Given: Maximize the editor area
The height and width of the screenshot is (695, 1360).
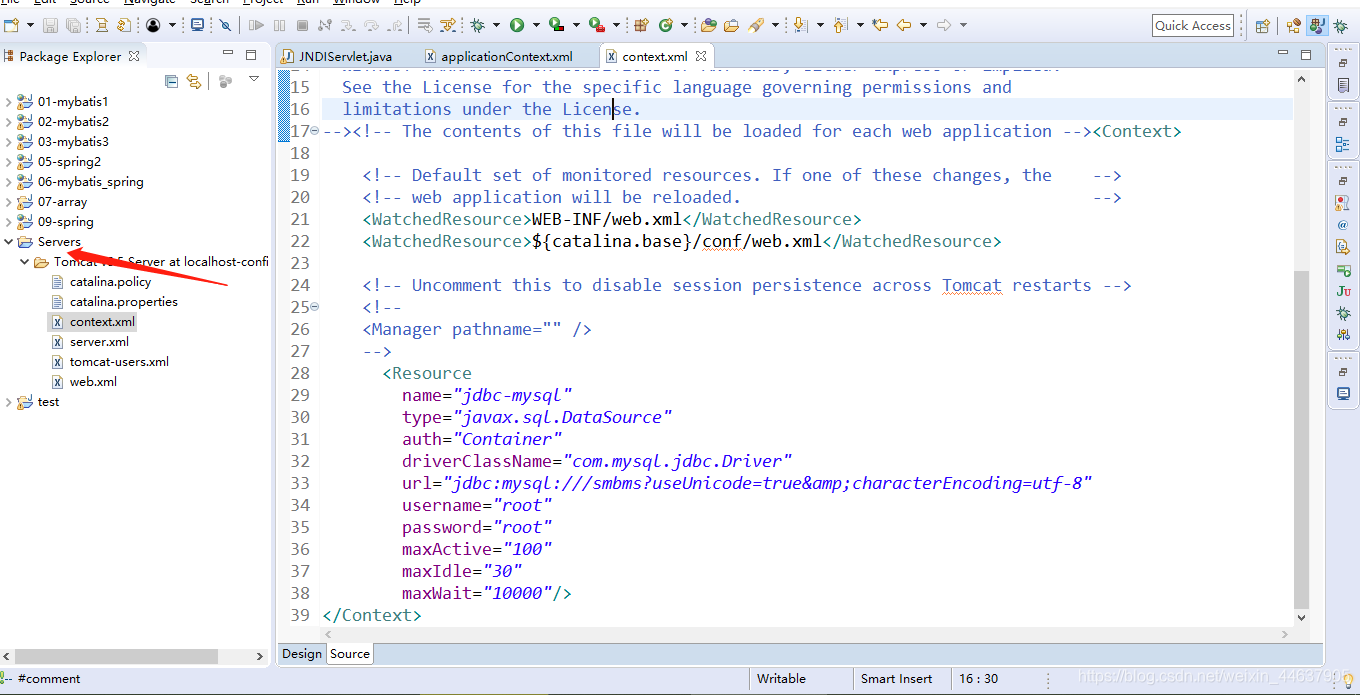Looking at the screenshot, I should (1306, 55).
